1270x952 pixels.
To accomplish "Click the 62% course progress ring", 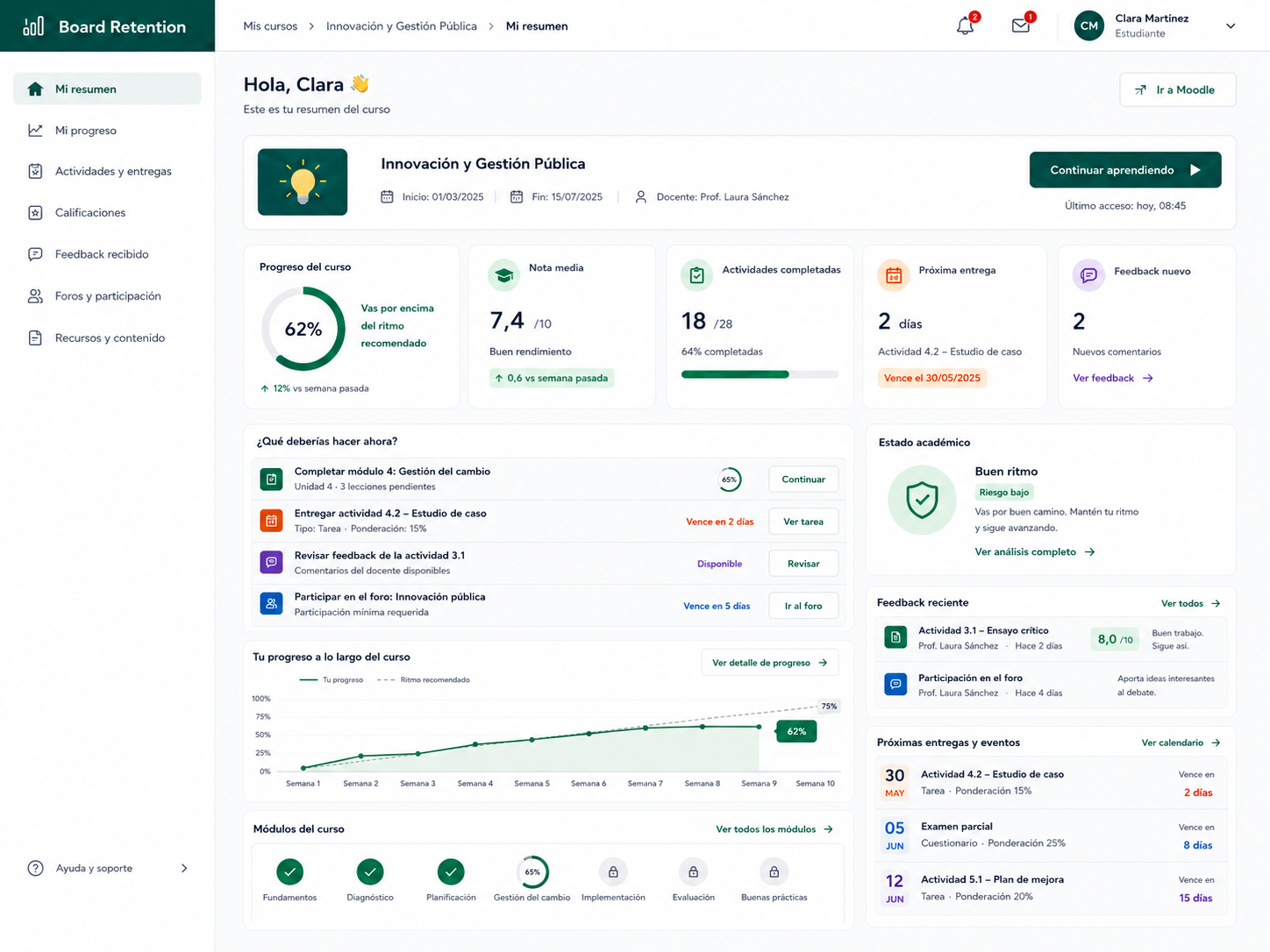I will pyautogui.click(x=303, y=329).
